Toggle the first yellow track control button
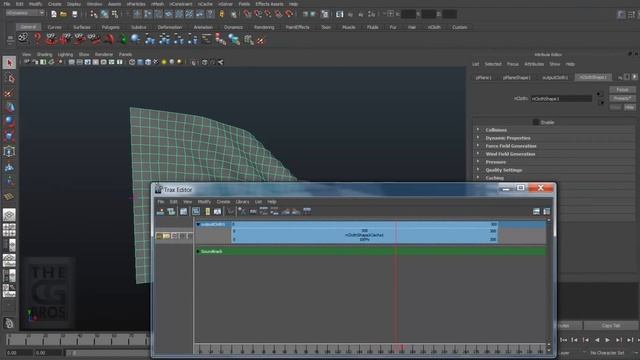The image size is (640, 360). [159, 236]
